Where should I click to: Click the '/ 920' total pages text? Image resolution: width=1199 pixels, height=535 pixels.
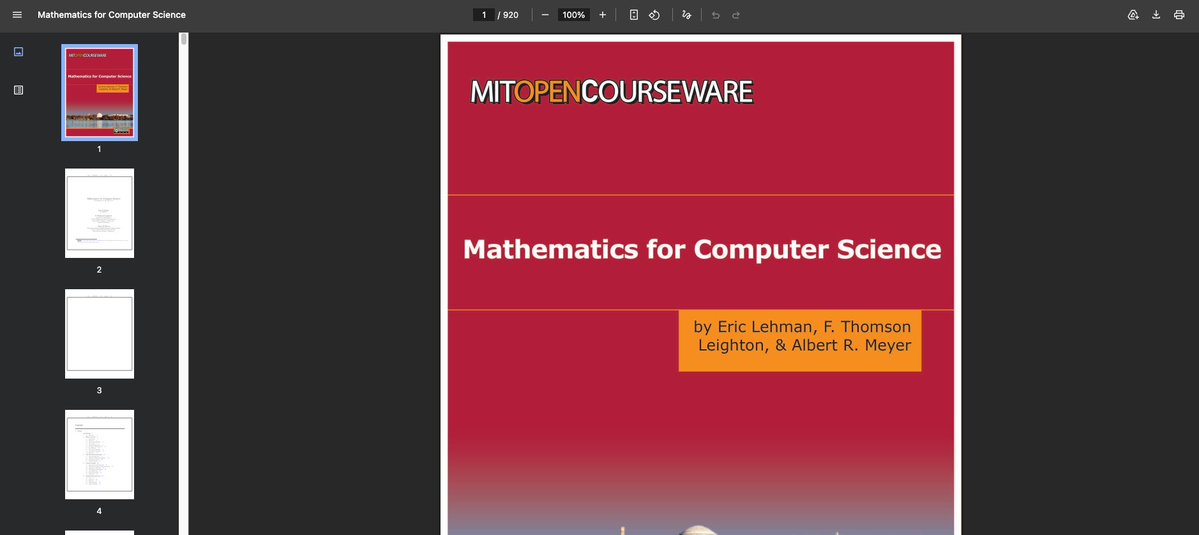(x=508, y=15)
